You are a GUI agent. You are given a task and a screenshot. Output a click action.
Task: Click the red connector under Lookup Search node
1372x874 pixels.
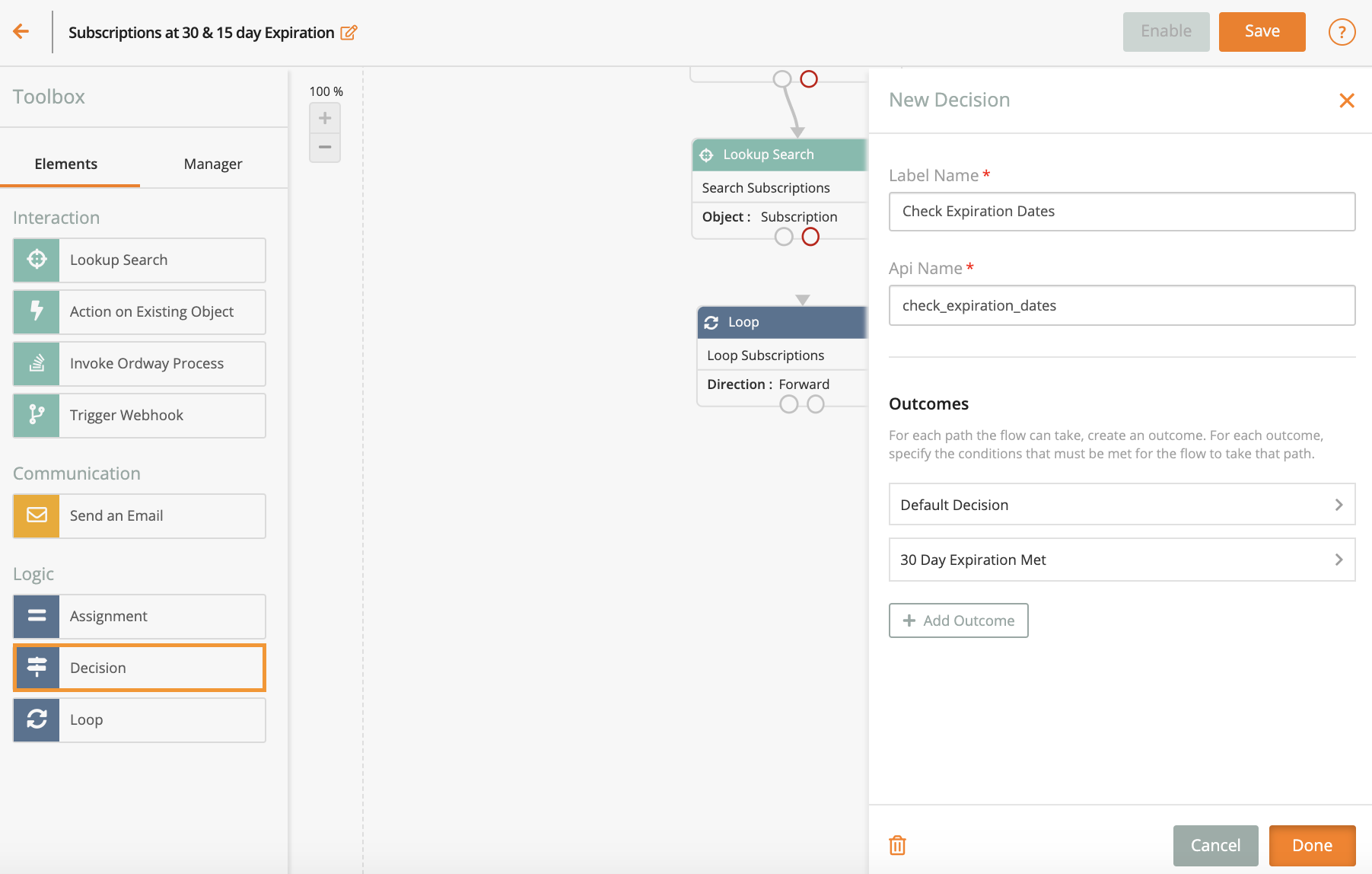pyautogui.click(x=810, y=237)
